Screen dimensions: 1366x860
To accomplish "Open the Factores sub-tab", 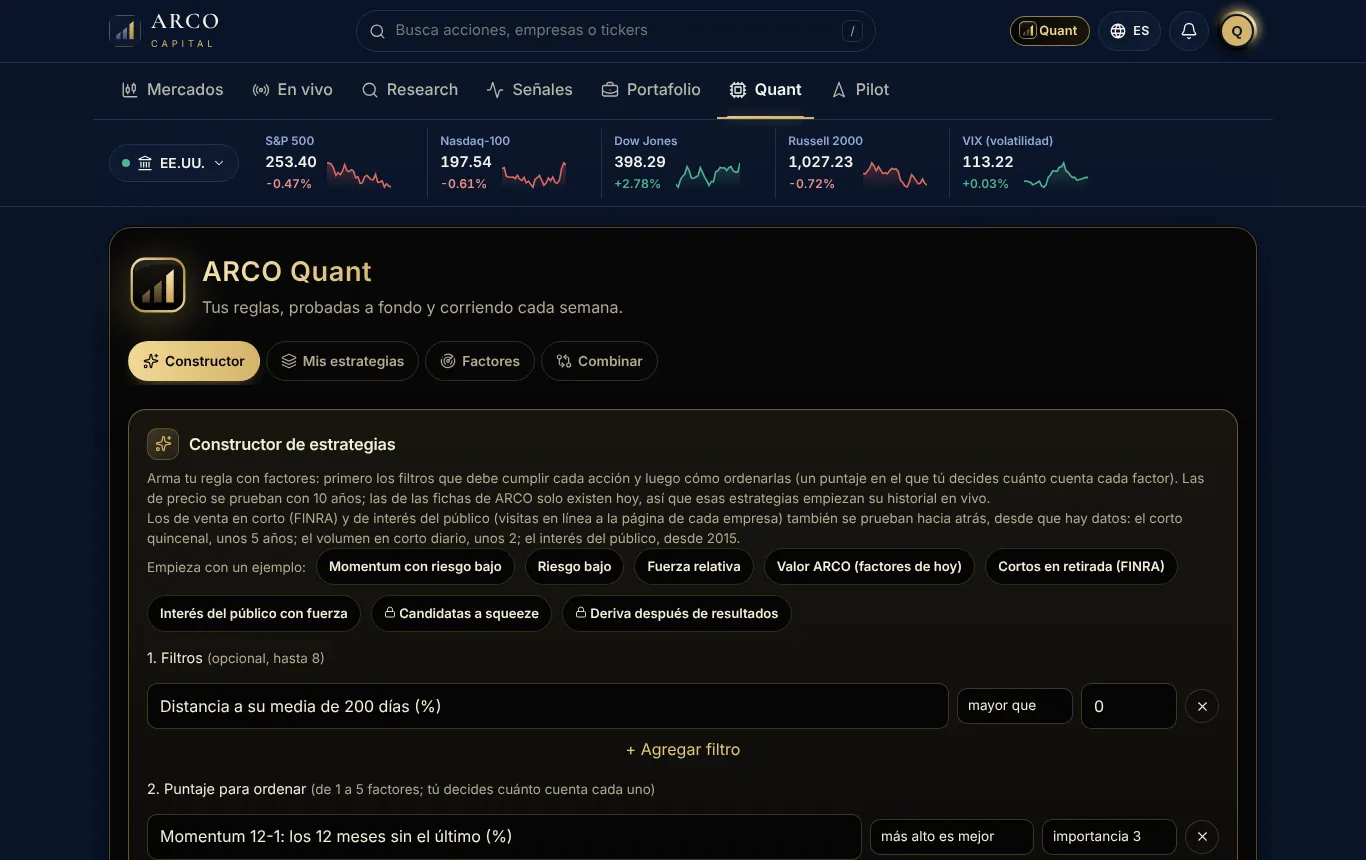I will (x=480, y=361).
